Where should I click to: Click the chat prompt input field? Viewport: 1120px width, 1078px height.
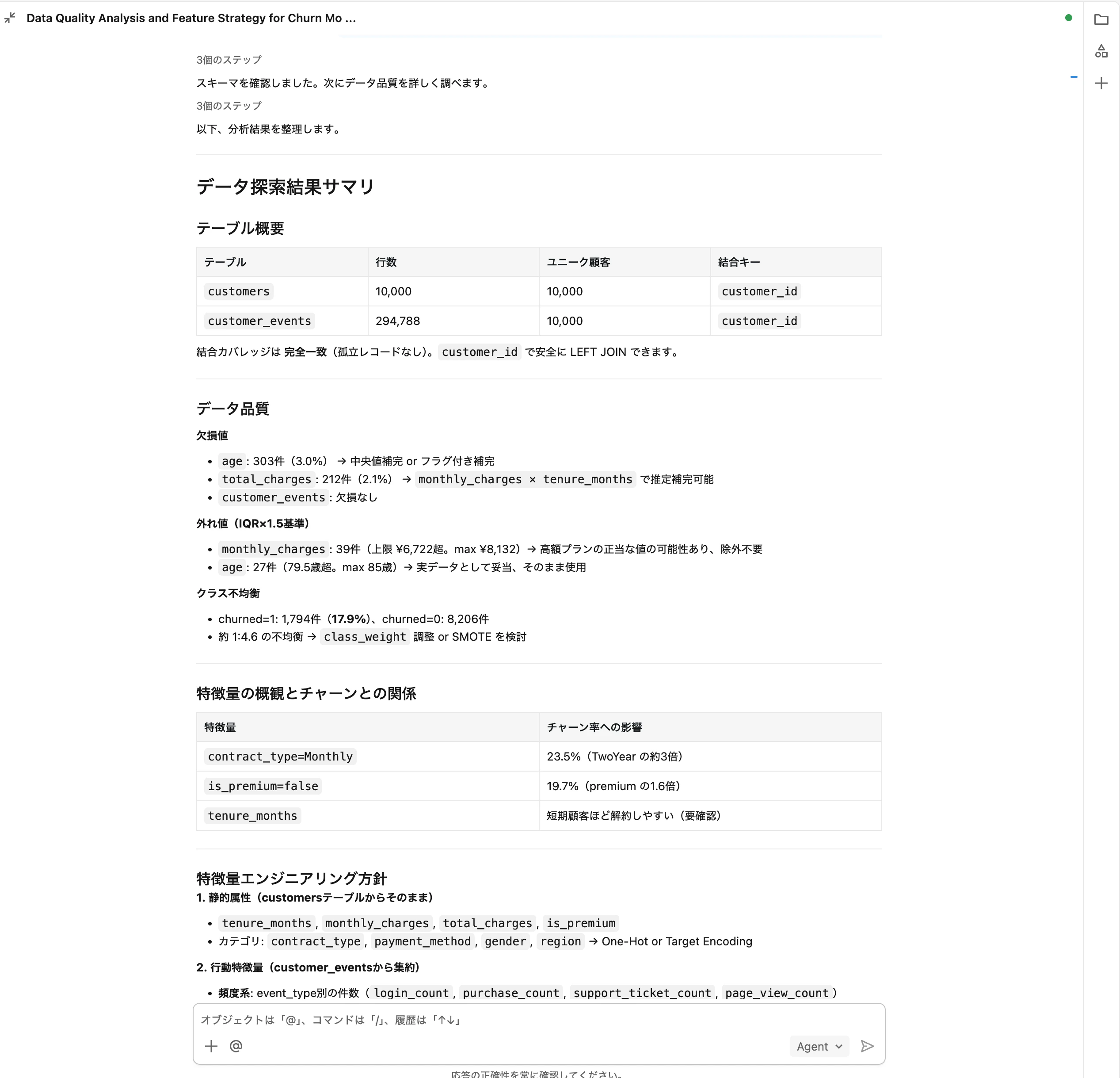(539, 1020)
